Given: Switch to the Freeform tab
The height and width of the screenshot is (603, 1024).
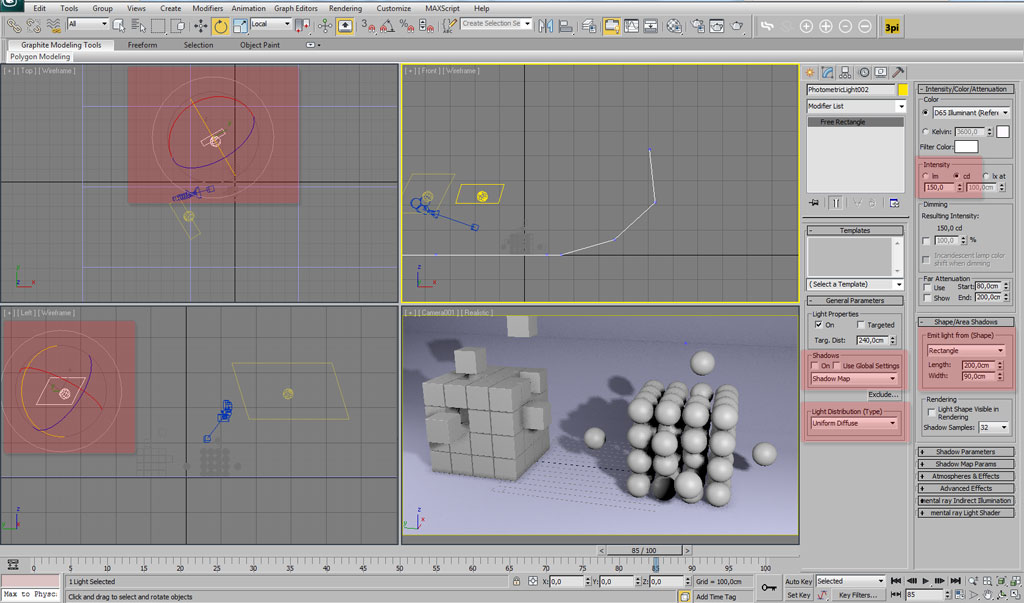Looking at the screenshot, I should click(x=142, y=45).
